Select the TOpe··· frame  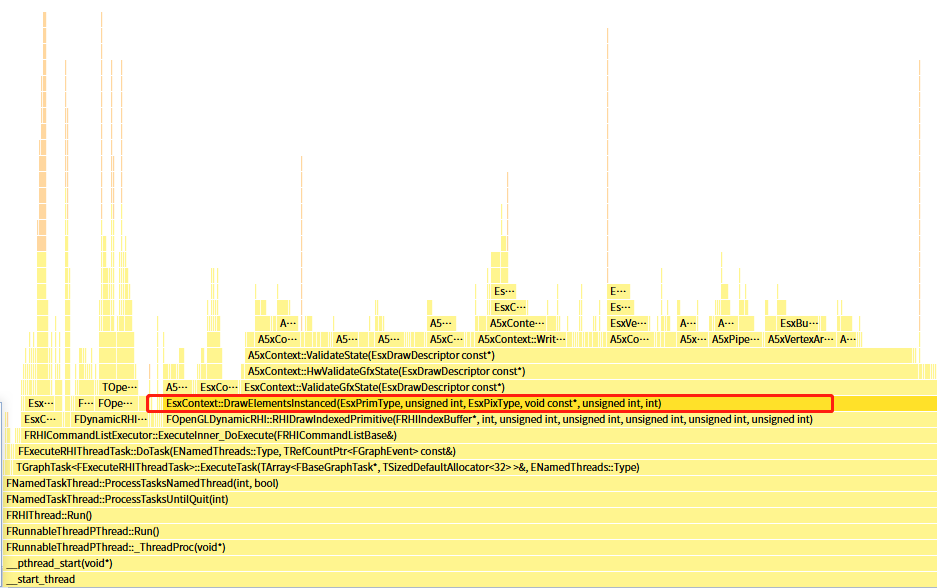click(x=118, y=387)
